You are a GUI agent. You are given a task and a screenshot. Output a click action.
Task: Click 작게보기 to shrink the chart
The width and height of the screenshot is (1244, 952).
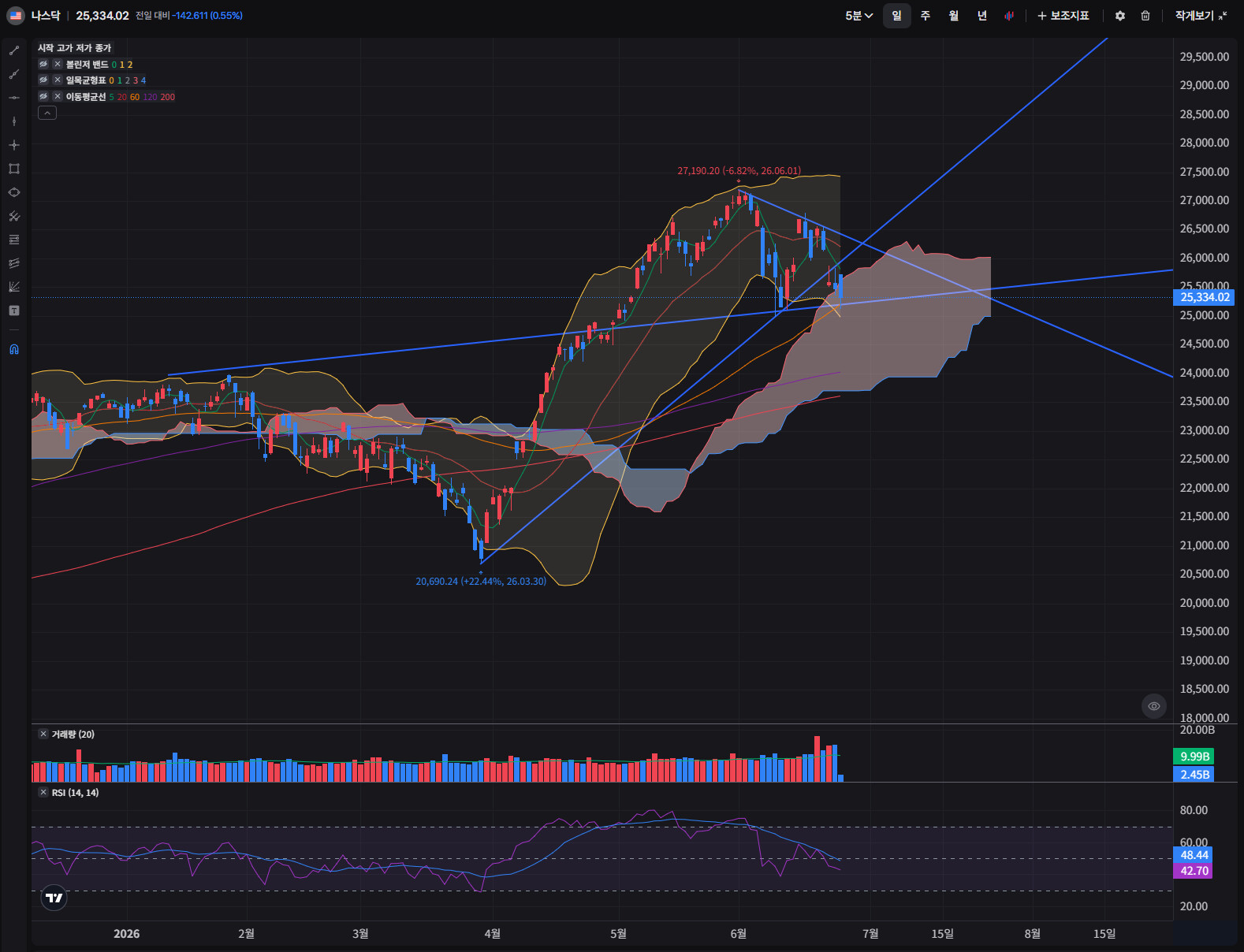1201,16
